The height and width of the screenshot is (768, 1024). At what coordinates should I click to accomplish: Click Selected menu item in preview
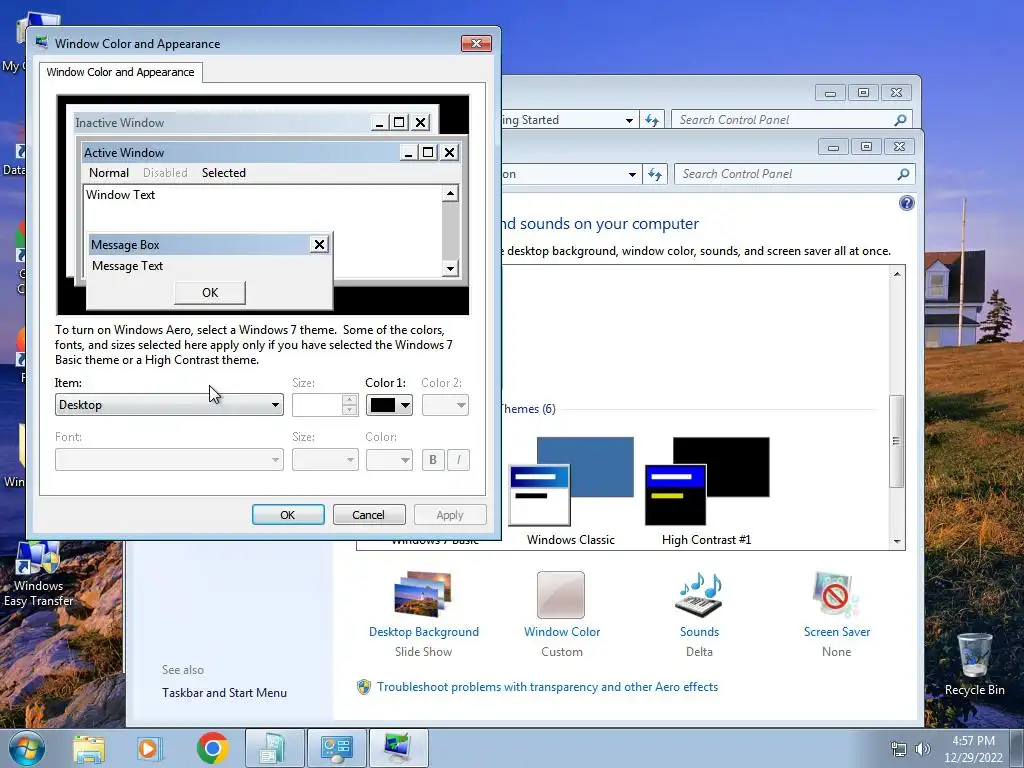(x=223, y=172)
